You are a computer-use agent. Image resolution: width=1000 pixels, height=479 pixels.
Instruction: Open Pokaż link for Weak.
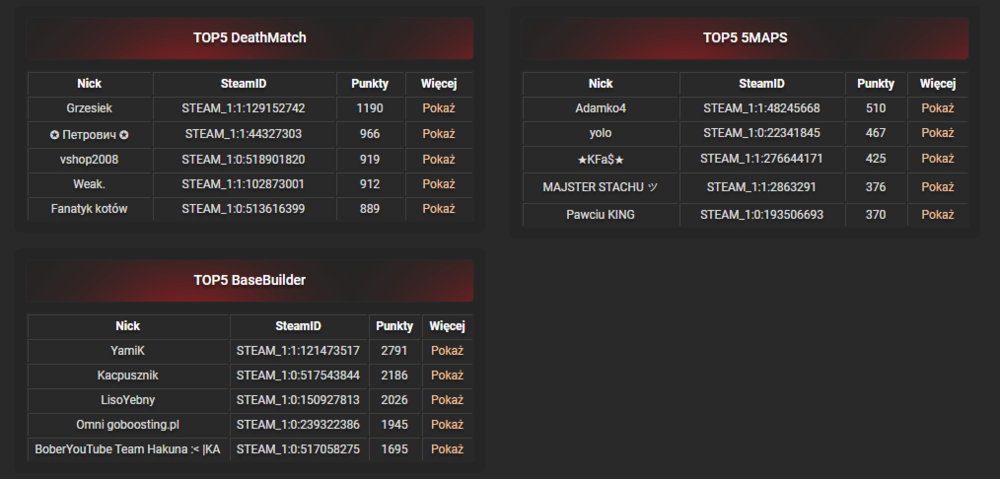click(x=438, y=184)
